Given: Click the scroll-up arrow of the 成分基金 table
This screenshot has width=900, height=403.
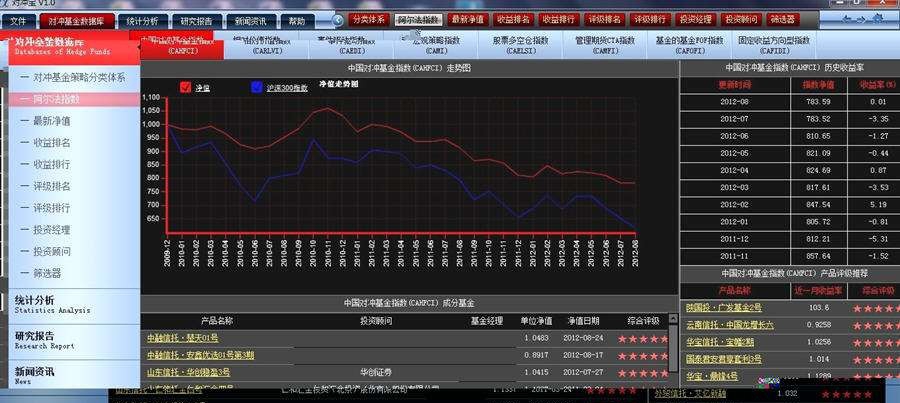Looking at the screenshot, I should tap(673, 319).
